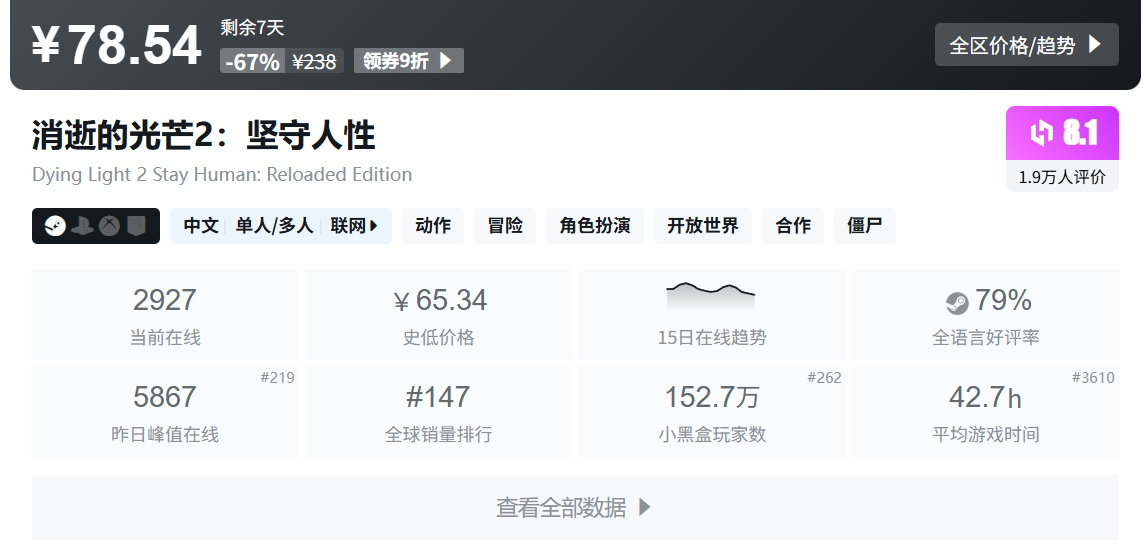Select the Xbox platform icon
The image size is (1143, 549).
tap(109, 226)
